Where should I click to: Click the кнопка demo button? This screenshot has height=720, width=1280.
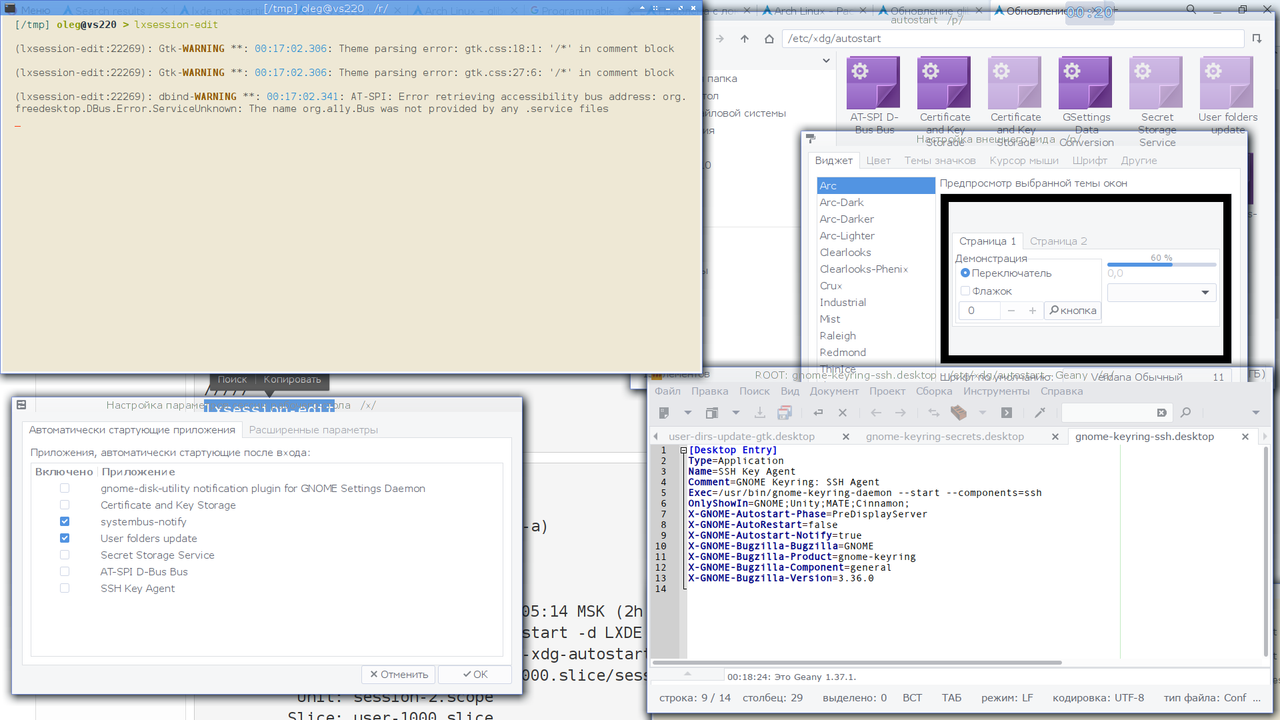pyautogui.click(x=1072, y=310)
